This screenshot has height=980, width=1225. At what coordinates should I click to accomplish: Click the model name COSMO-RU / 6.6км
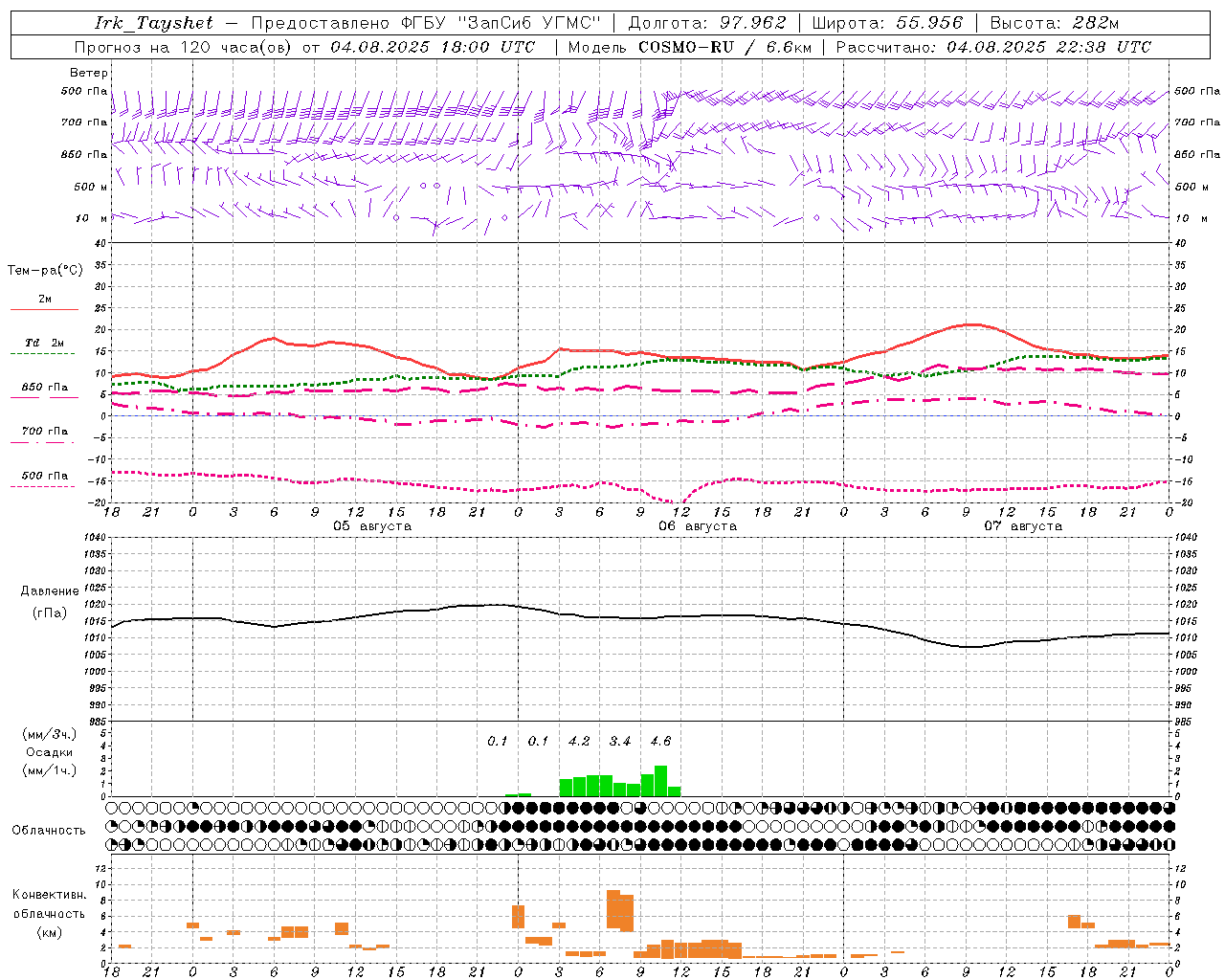725,47
